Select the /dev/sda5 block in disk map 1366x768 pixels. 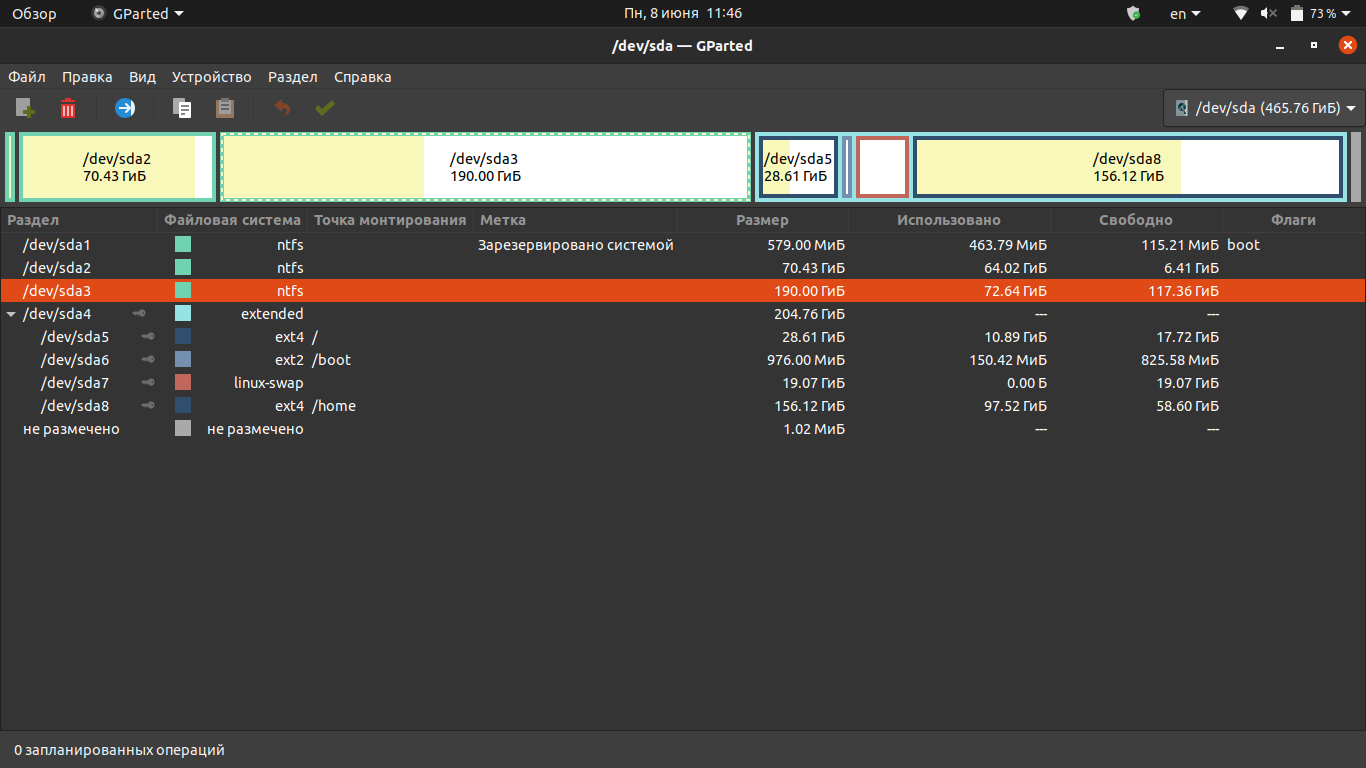tap(798, 167)
